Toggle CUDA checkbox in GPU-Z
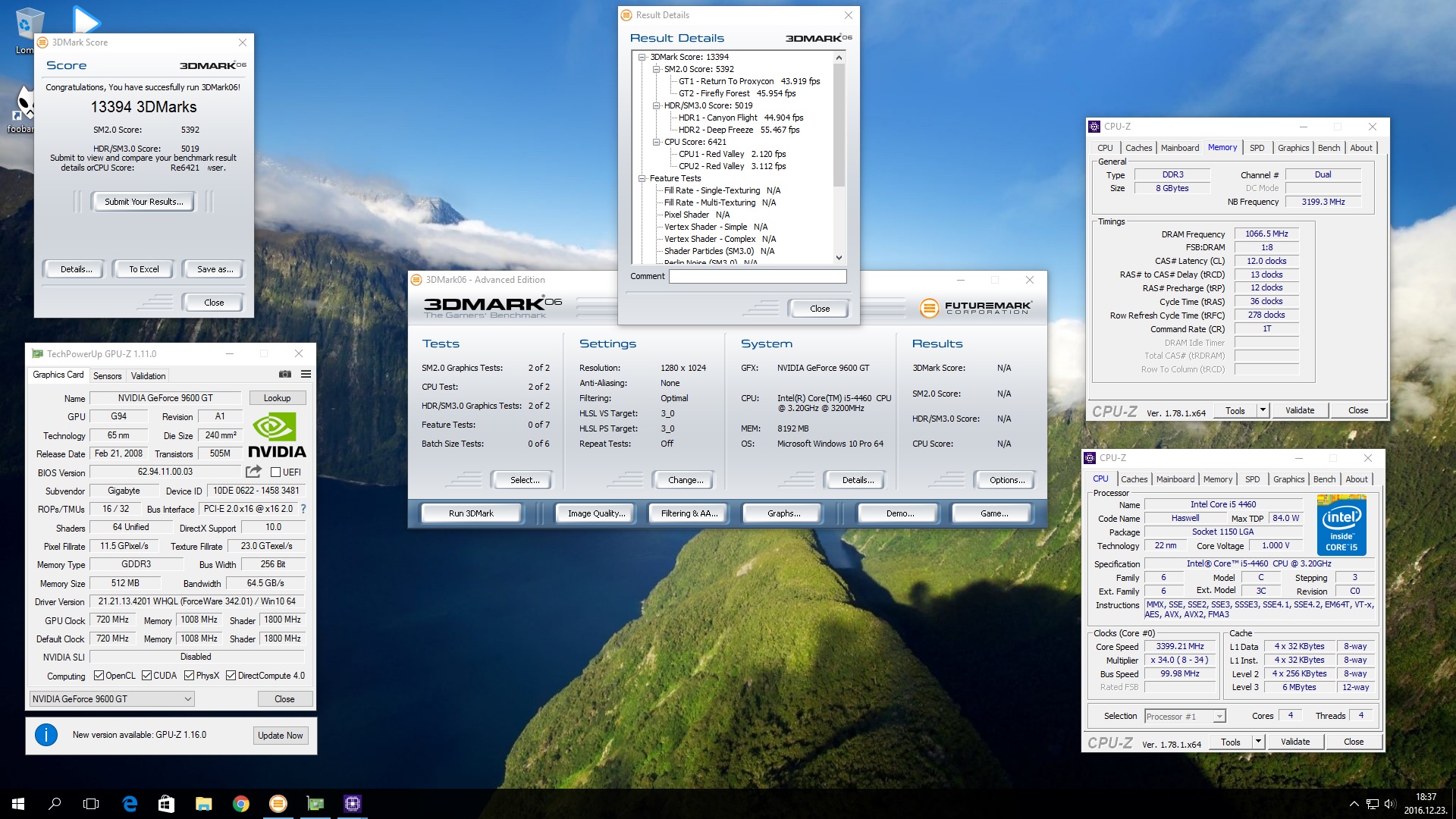This screenshot has height=819, width=1456. click(x=146, y=676)
